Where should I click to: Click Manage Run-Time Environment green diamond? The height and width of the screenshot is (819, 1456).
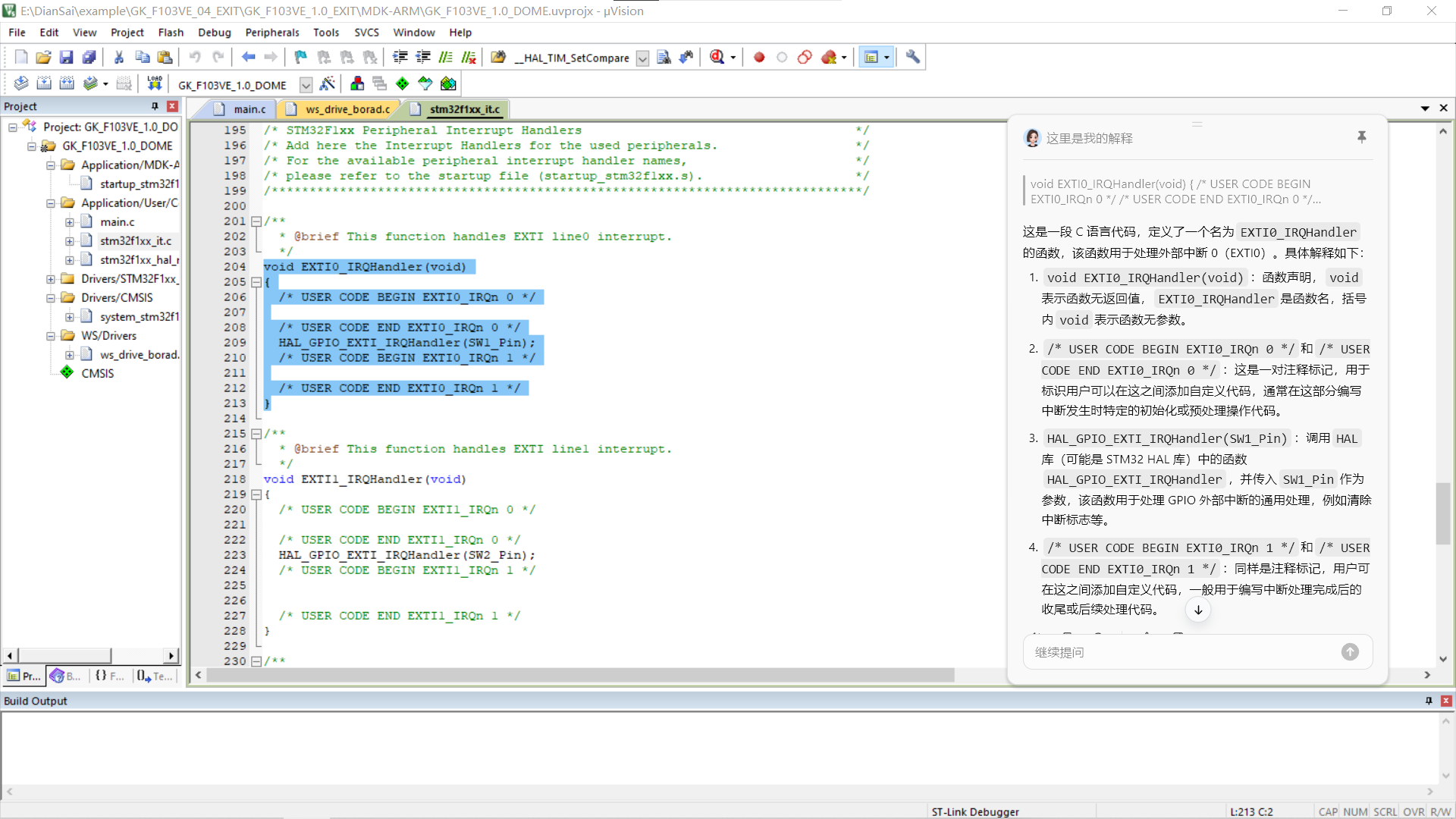(402, 83)
